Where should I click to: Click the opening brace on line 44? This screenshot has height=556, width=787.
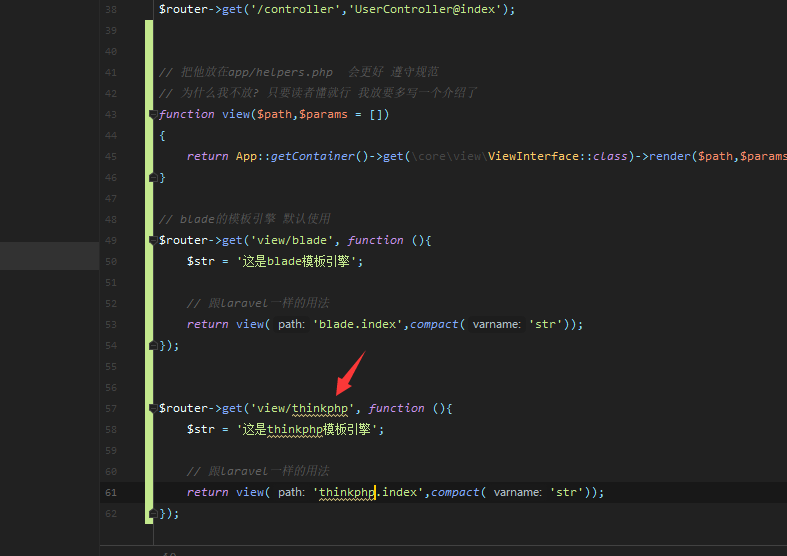point(162,135)
